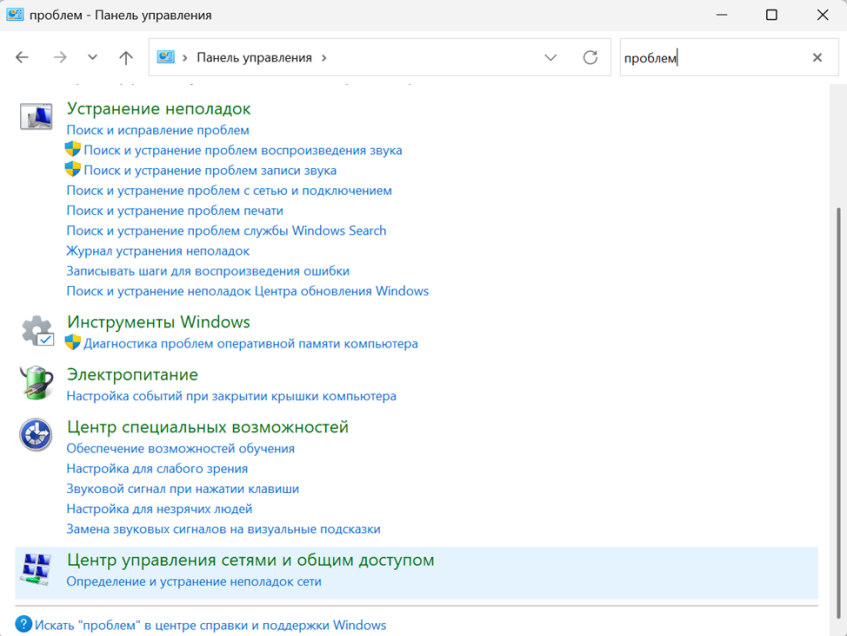Open Настройка для слабого зрения

point(157,468)
